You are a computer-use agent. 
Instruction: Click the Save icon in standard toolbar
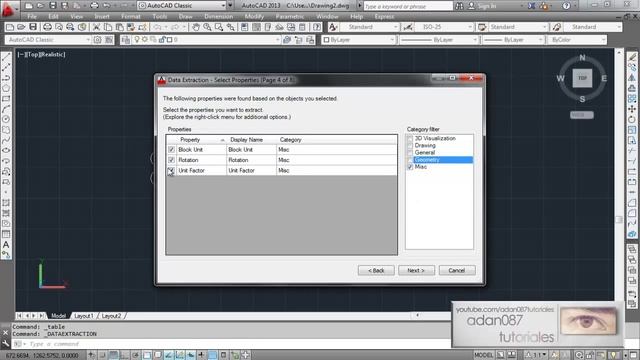(x=33, y=27)
